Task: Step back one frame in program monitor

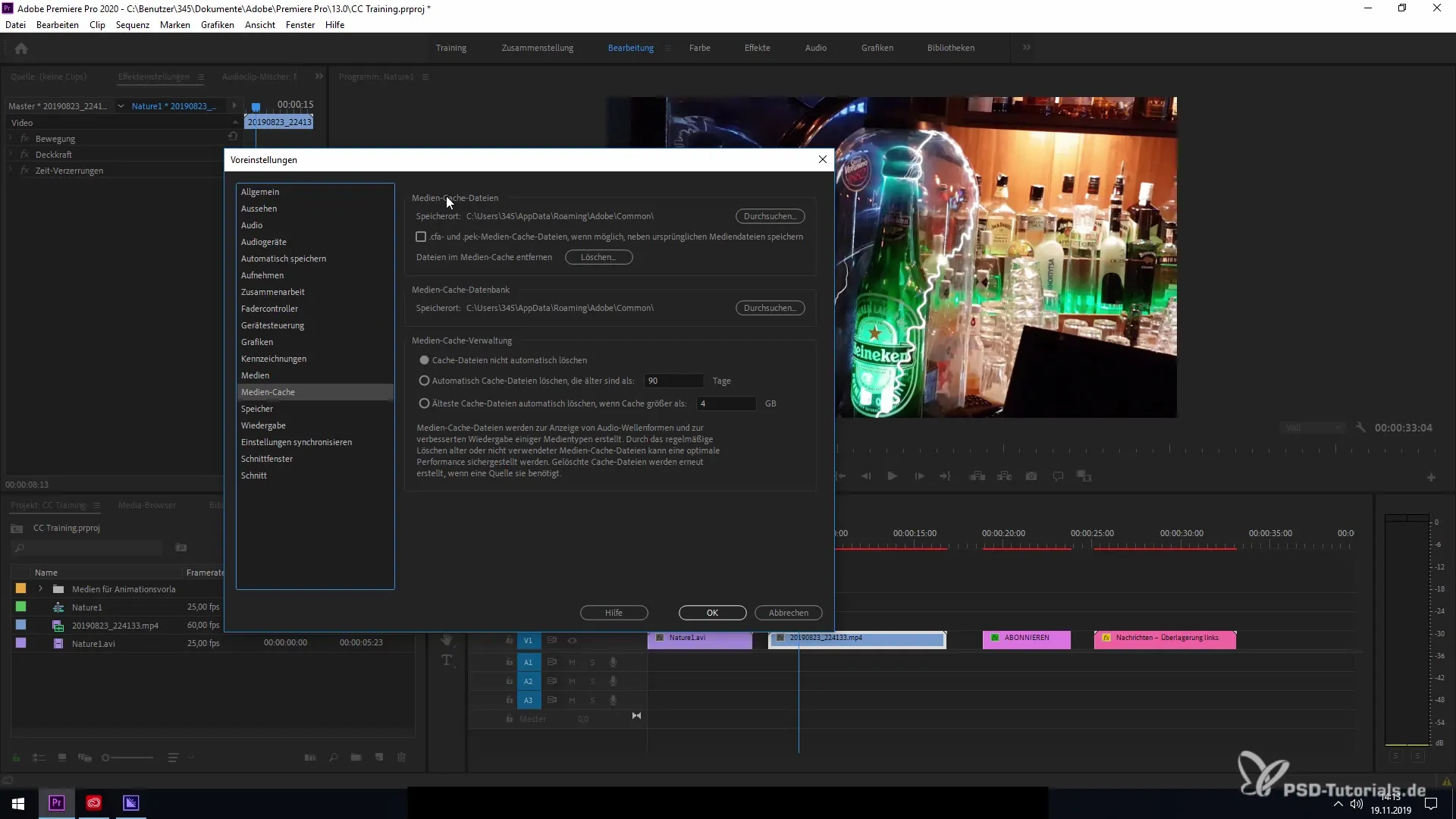Action: coord(866,476)
